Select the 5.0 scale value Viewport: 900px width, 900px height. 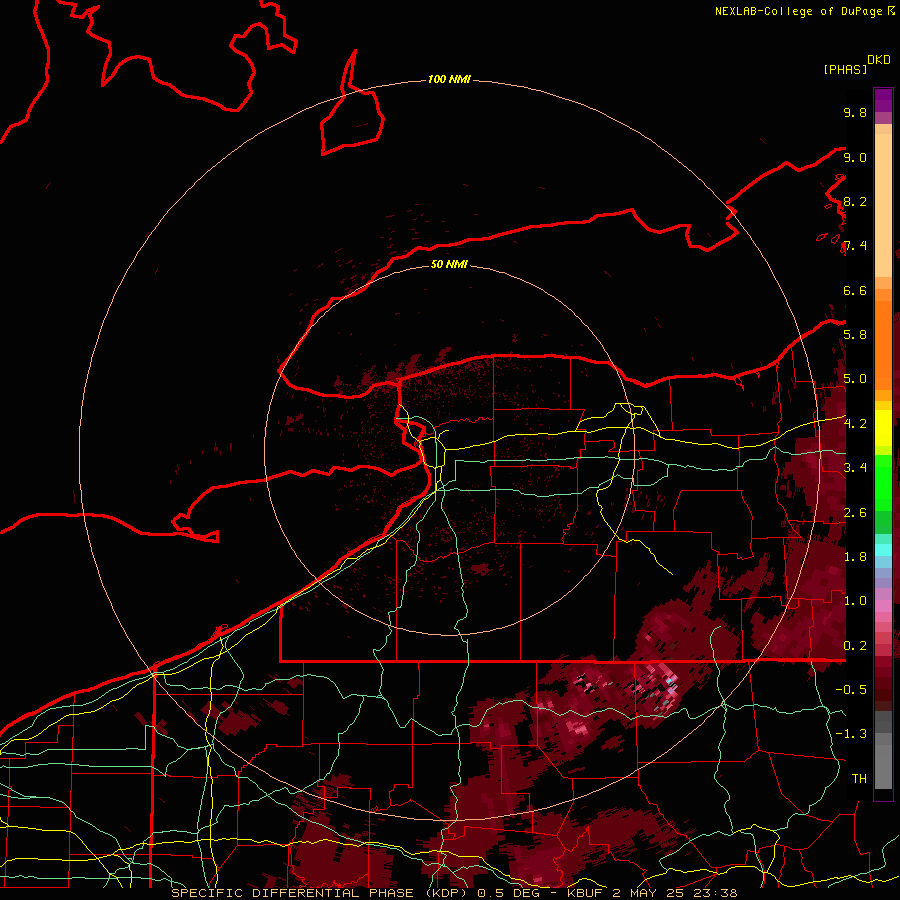(855, 379)
